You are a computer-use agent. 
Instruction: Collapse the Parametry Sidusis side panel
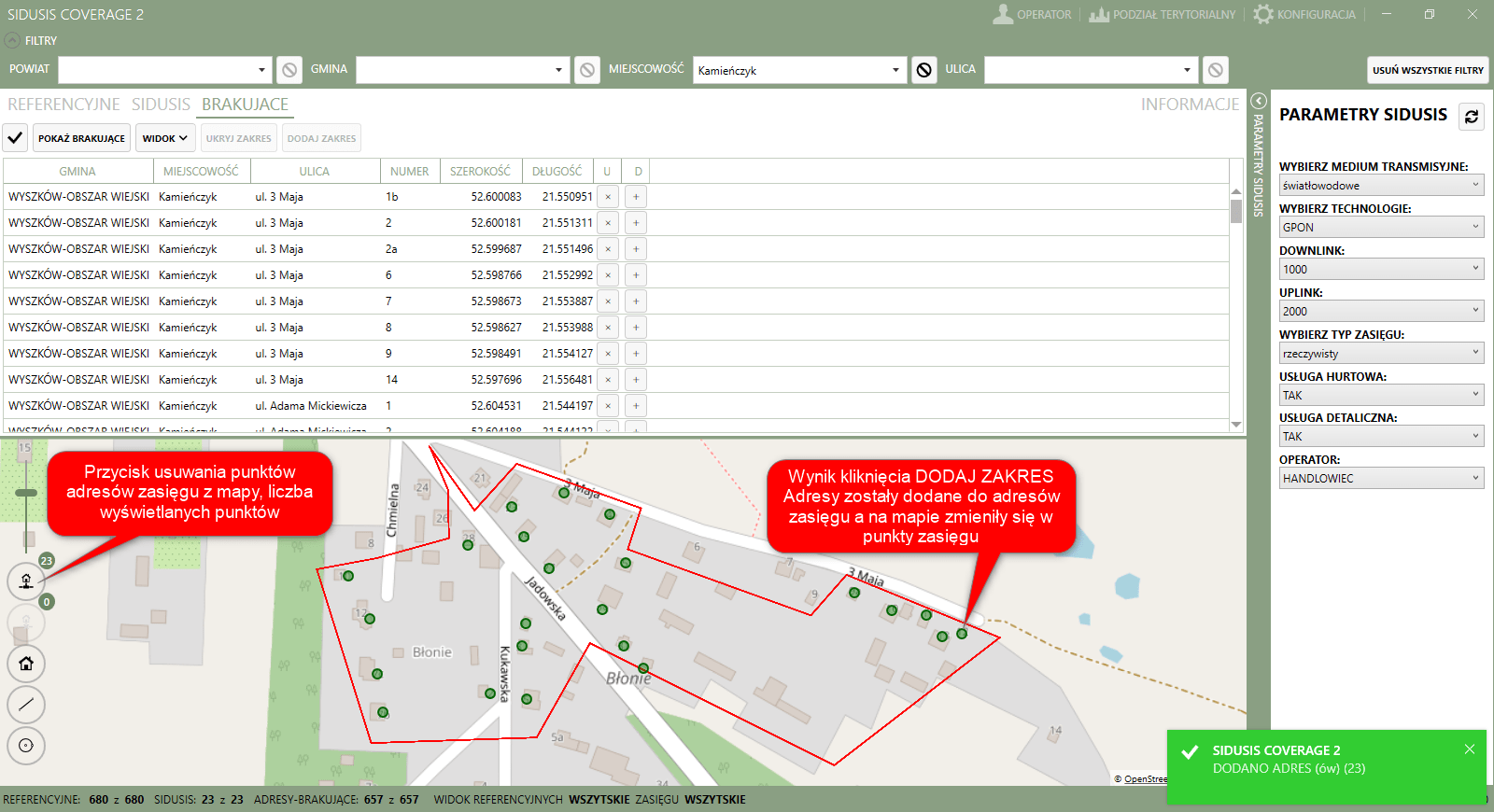(x=1258, y=101)
